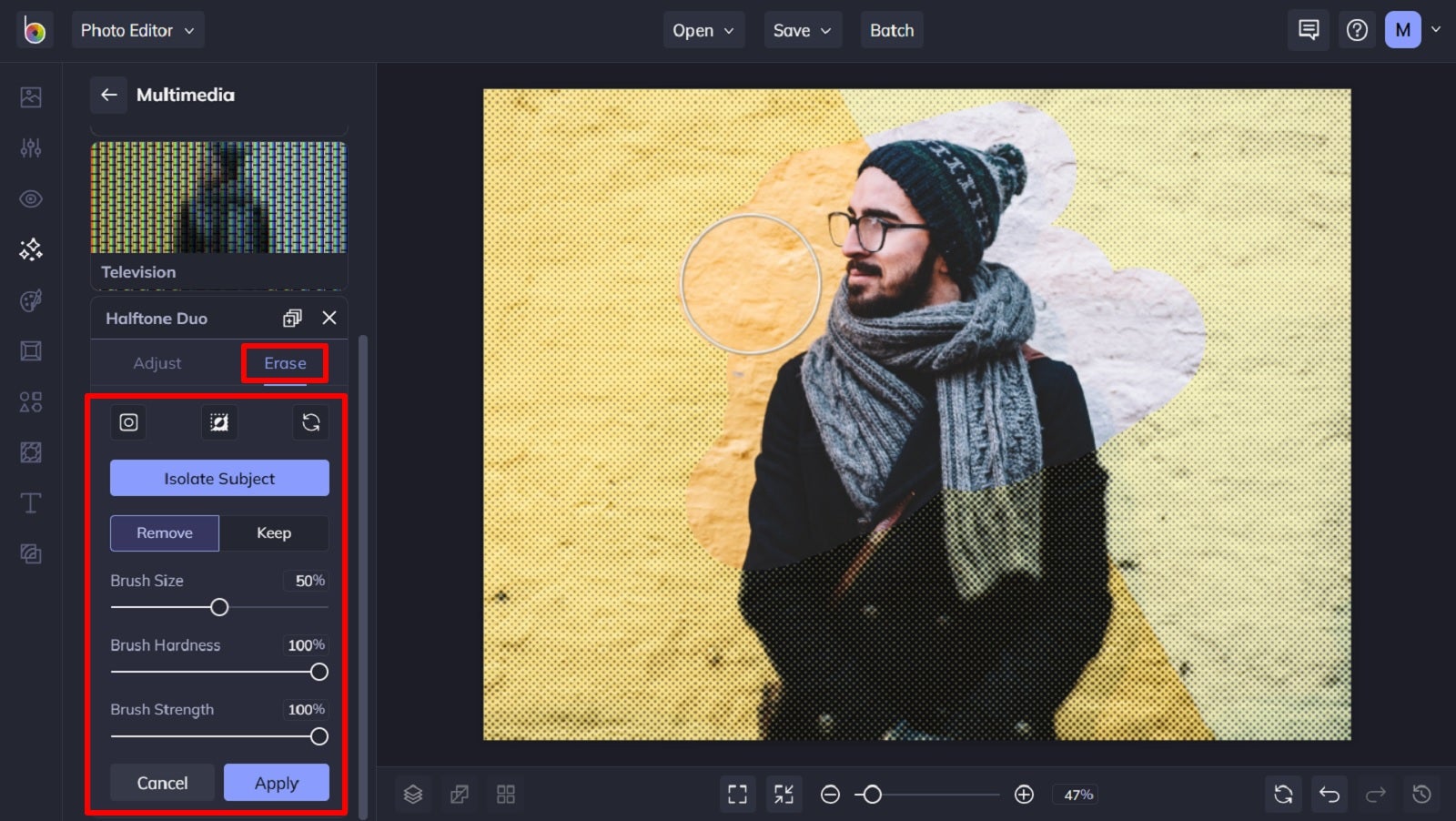Click the reset icon in the Erase panel

pyautogui.click(x=310, y=422)
